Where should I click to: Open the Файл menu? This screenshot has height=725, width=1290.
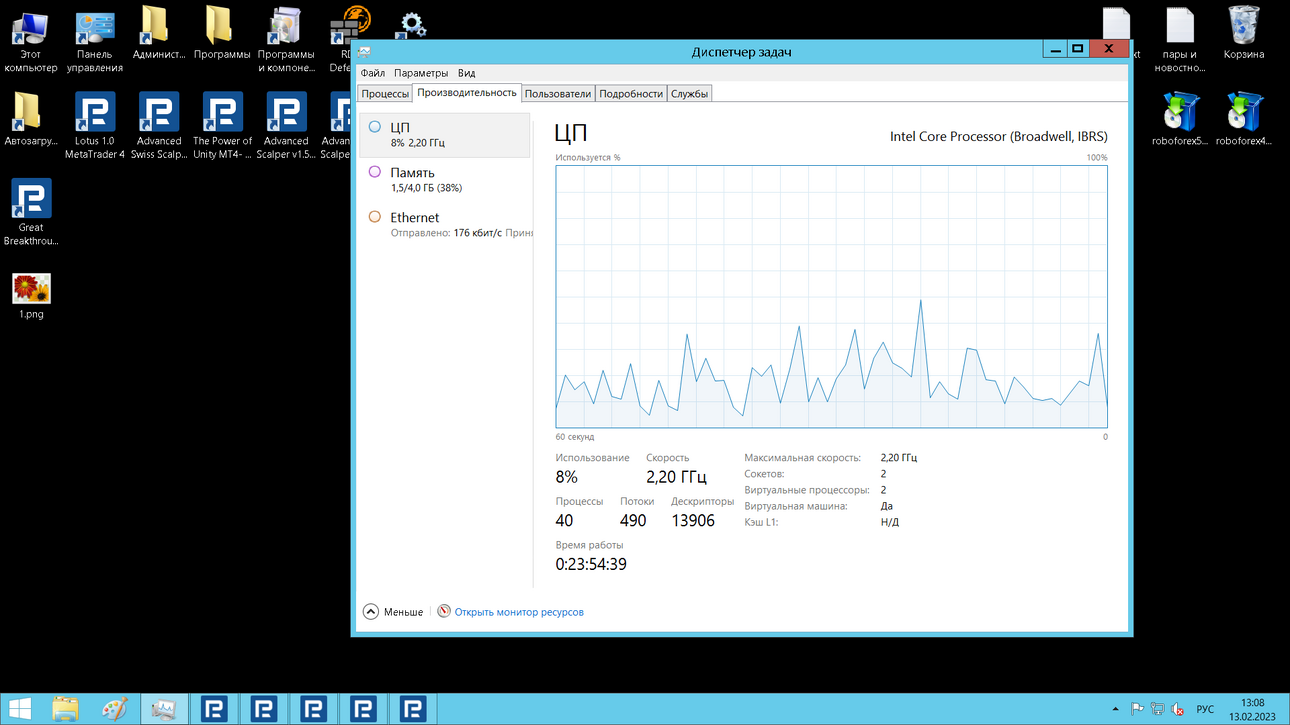pyautogui.click(x=373, y=73)
